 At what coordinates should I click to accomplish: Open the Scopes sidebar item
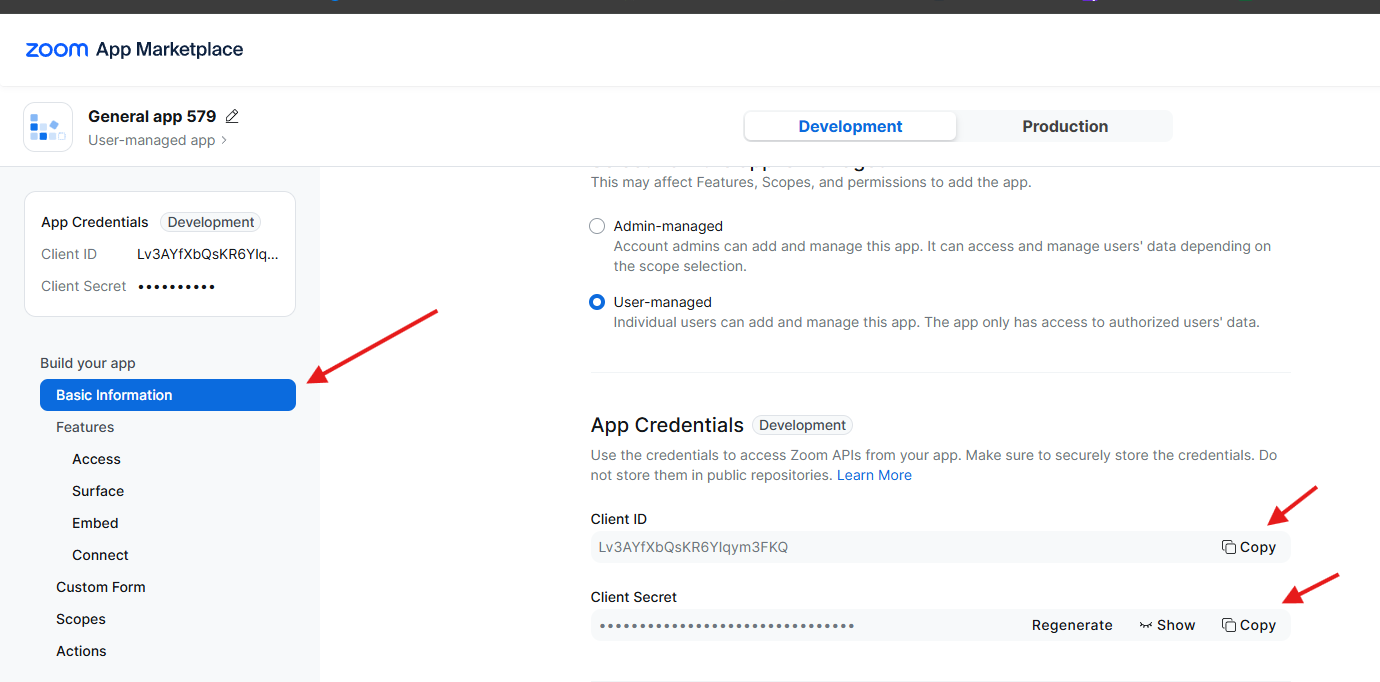click(81, 619)
